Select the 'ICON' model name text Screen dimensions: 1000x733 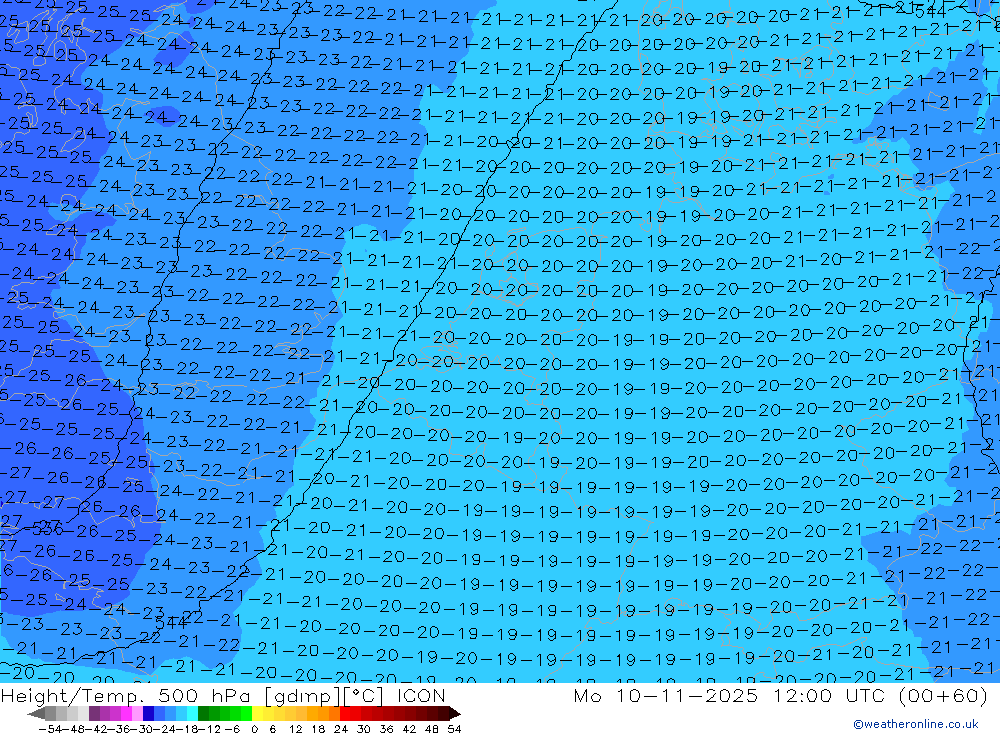[x=421, y=695]
